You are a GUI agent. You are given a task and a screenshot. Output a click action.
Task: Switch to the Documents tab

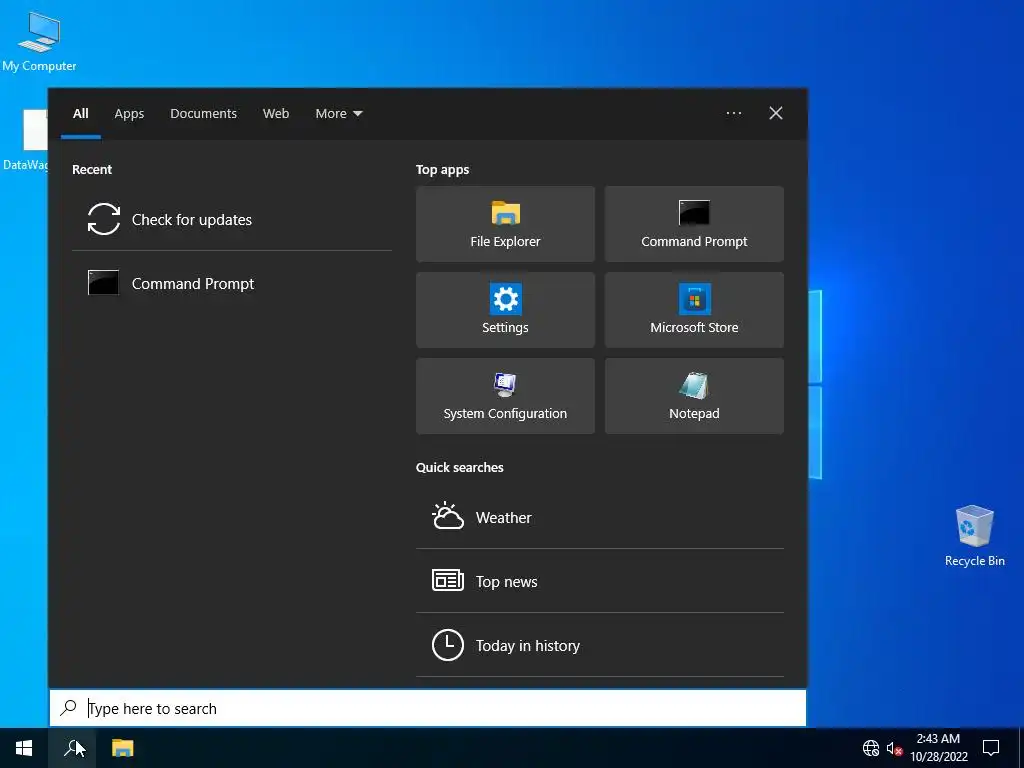tap(203, 113)
